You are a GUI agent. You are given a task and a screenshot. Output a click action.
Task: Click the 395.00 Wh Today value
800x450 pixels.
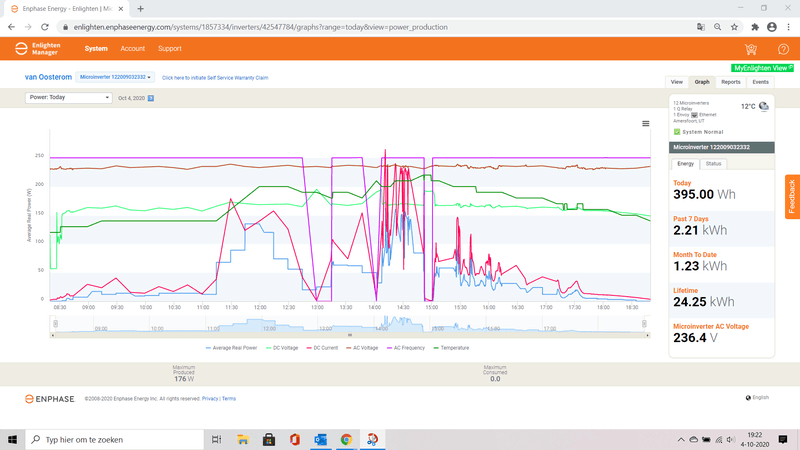[x=704, y=194]
